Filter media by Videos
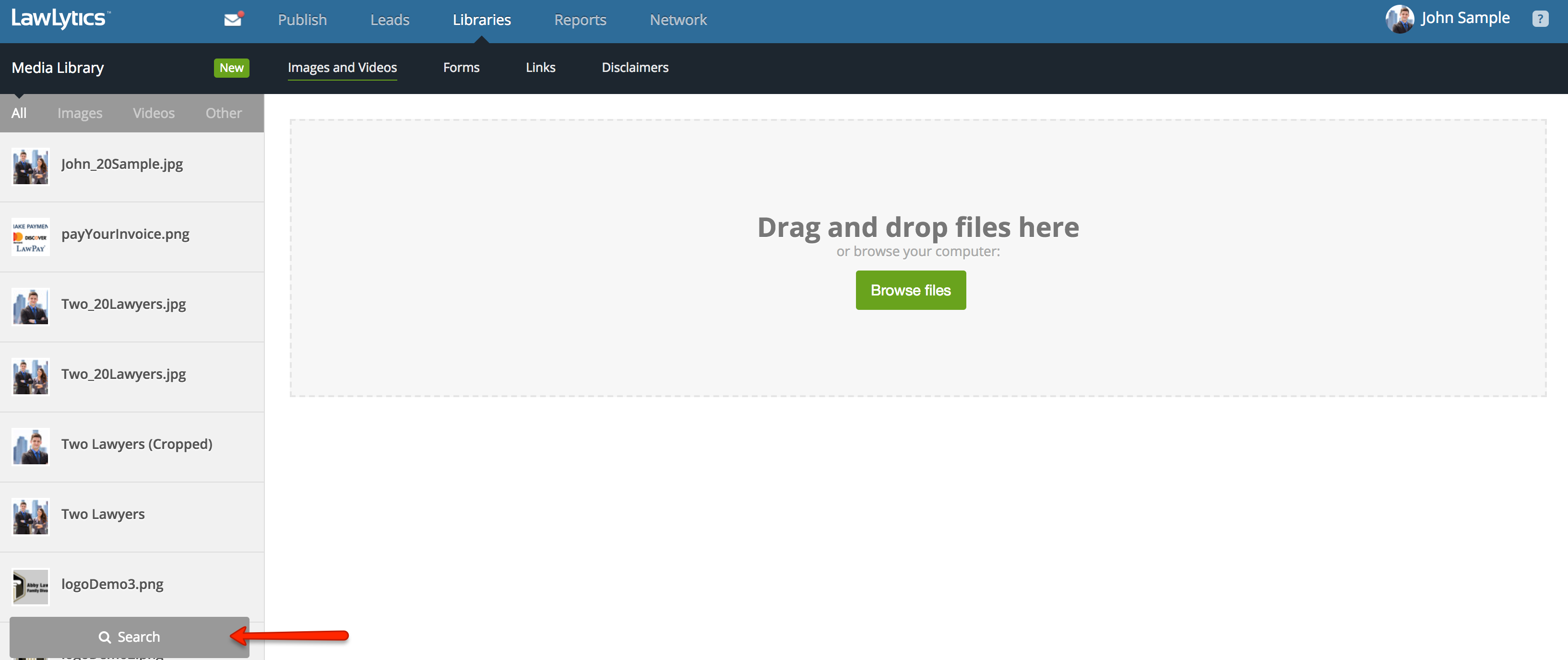 click(x=154, y=113)
